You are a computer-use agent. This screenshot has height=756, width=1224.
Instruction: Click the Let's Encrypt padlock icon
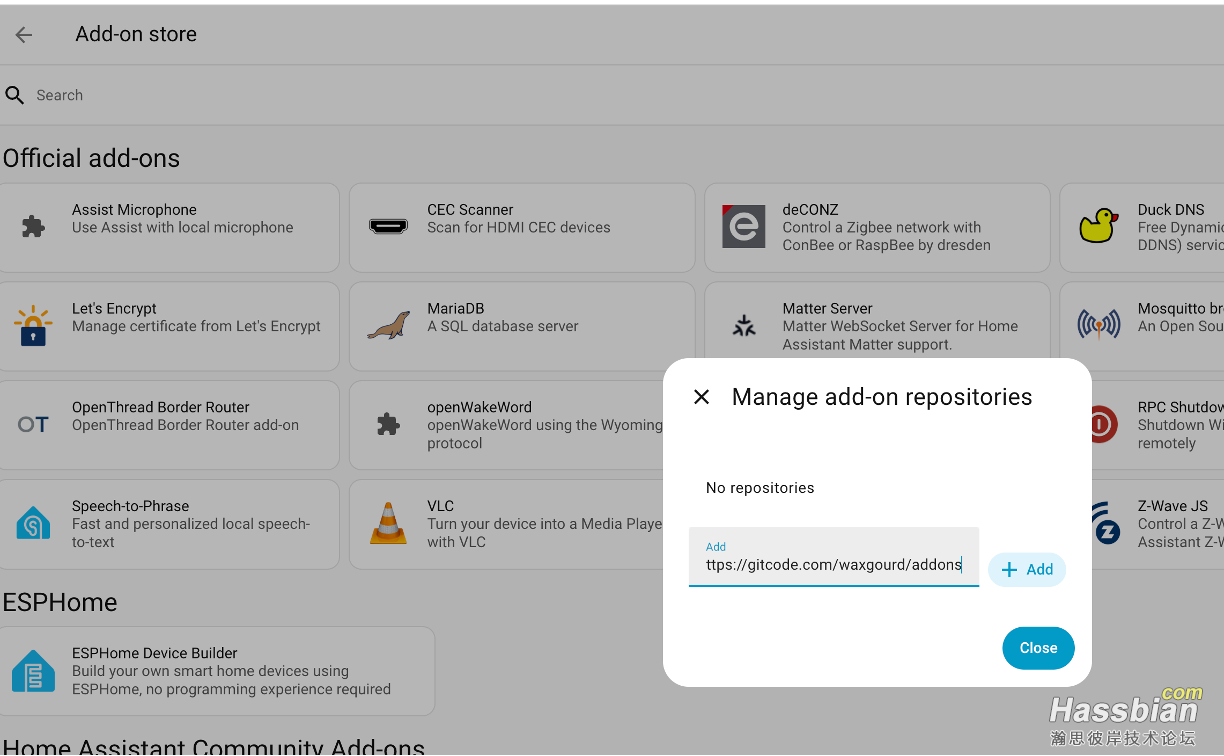[33, 325]
